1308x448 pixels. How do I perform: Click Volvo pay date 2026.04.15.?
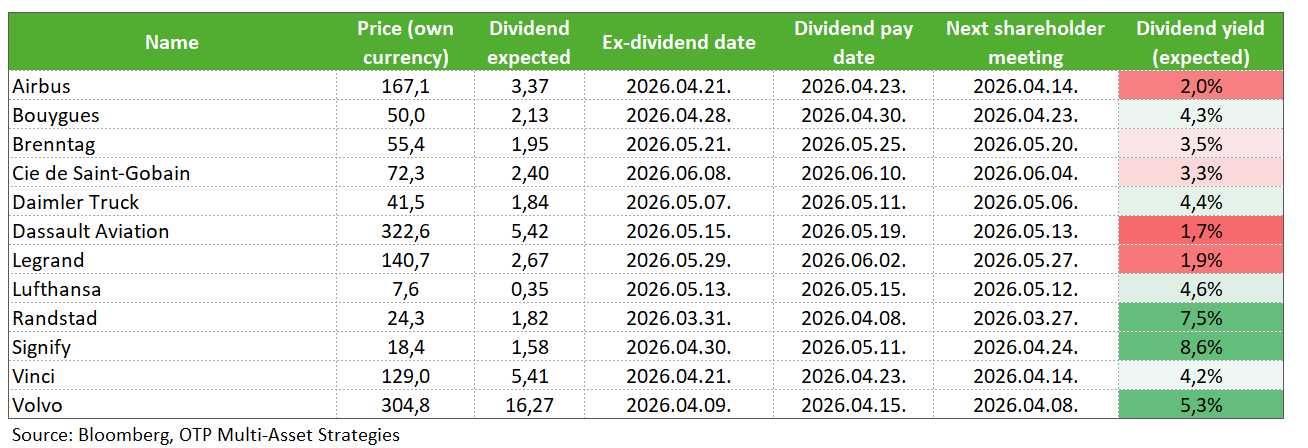pyautogui.click(x=853, y=406)
